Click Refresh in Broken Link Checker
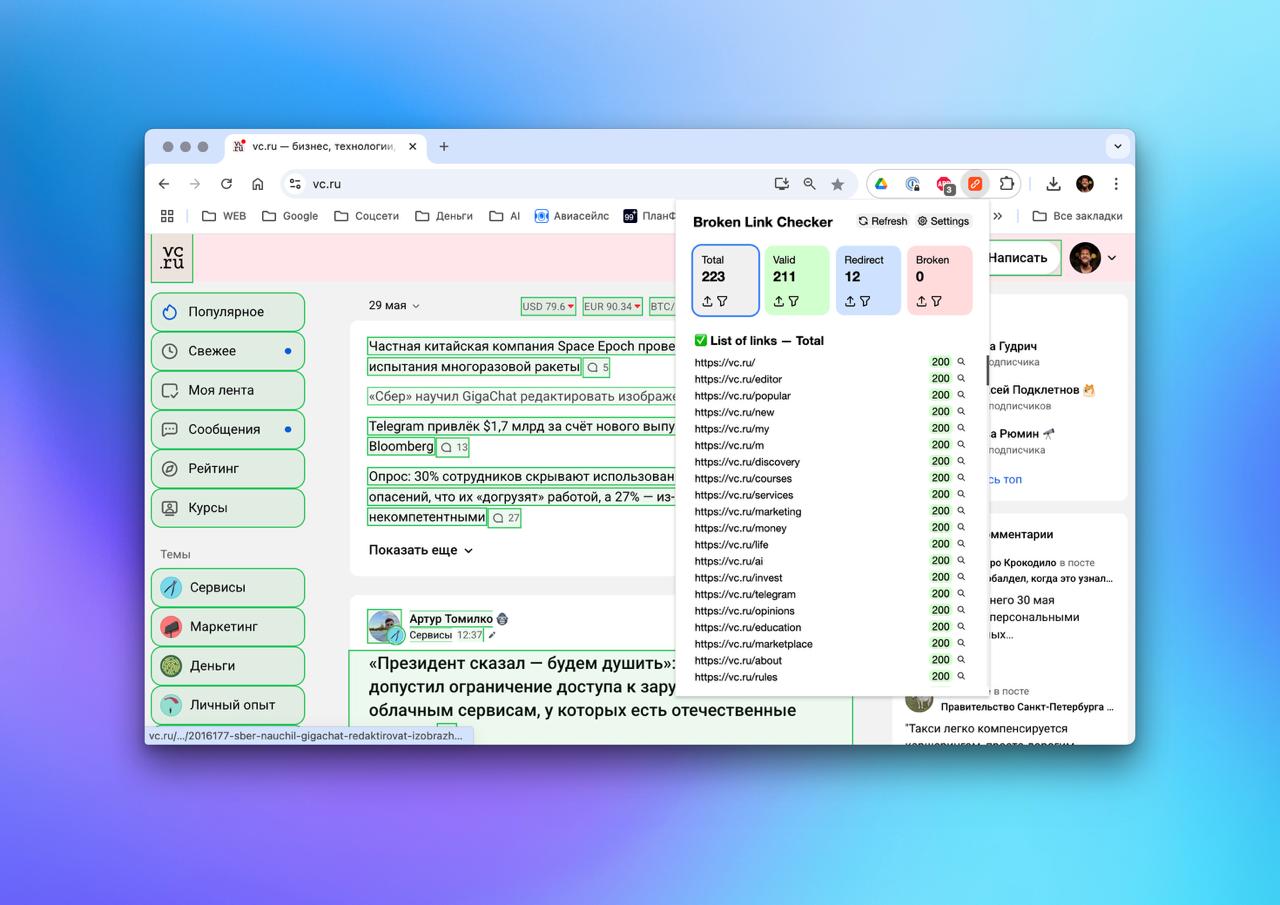Viewport: 1280px width, 905px height. (883, 221)
